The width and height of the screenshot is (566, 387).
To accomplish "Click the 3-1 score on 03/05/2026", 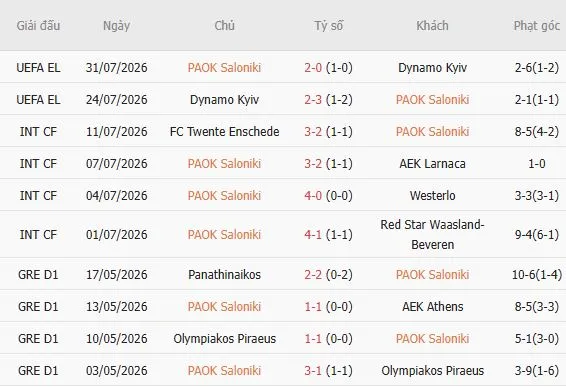I will pos(313,371).
